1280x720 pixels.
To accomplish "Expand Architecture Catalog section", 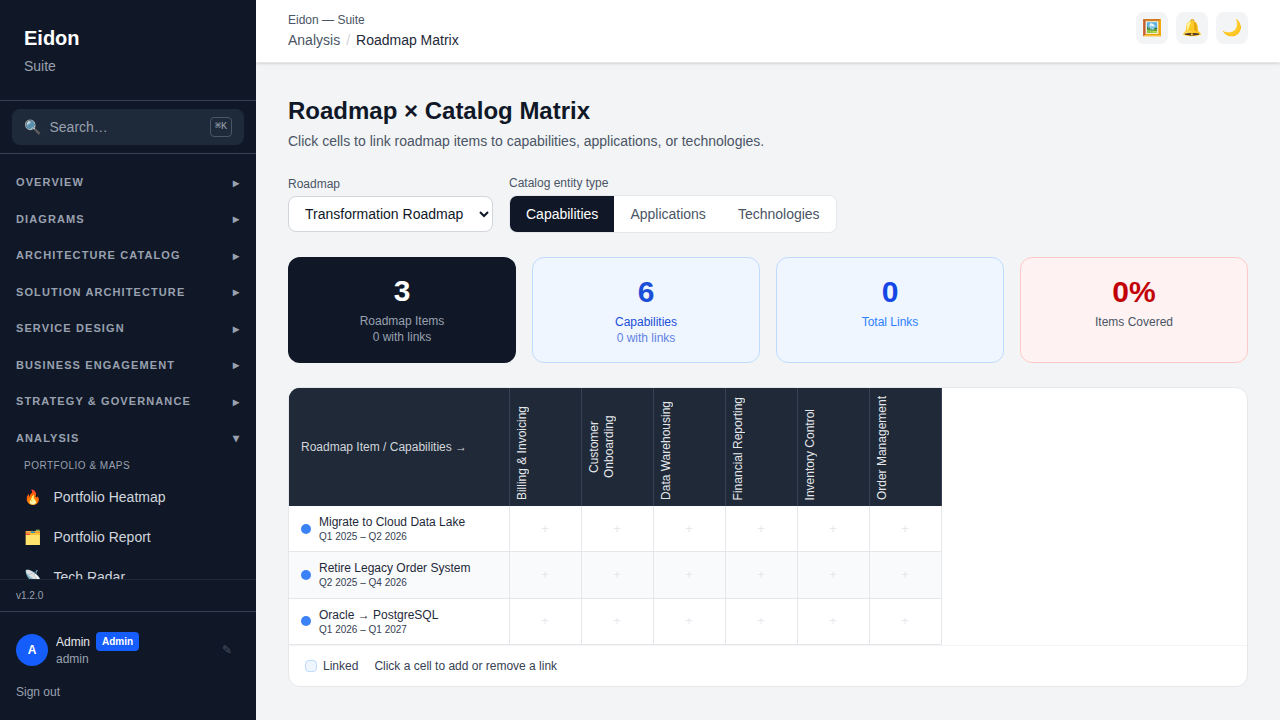I will tap(128, 256).
